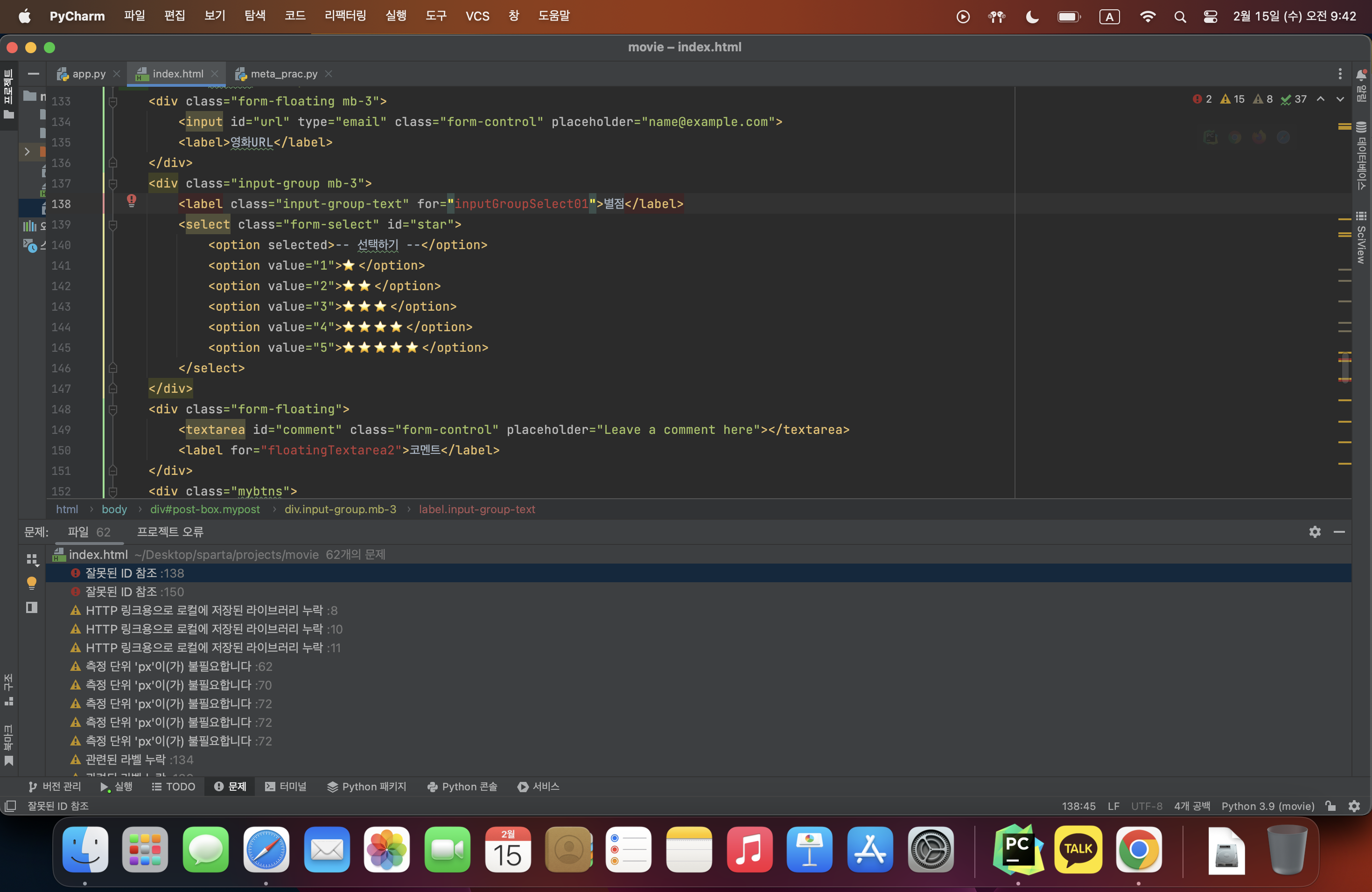The width and height of the screenshot is (1372, 892).
Task: Click the warning count indicator showing 15
Action: pos(1232,99)
